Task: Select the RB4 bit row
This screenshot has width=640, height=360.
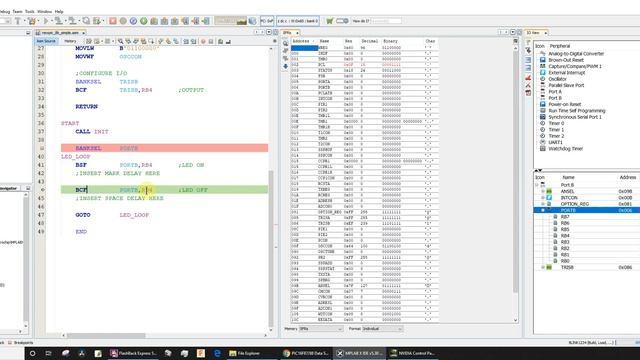Action: [587, 236]
